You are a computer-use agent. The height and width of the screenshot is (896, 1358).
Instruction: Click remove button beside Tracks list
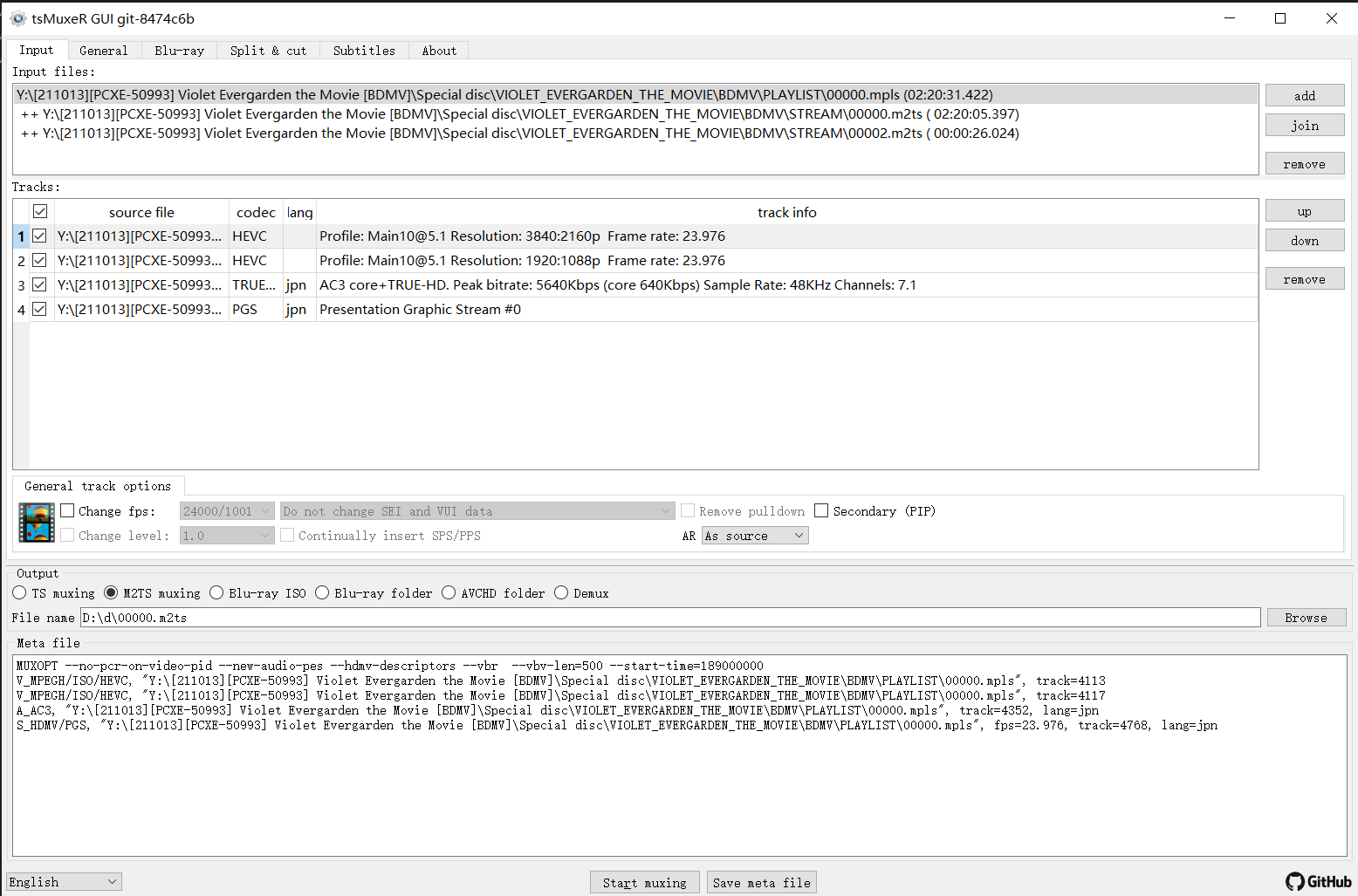[x=1305, y=278]
